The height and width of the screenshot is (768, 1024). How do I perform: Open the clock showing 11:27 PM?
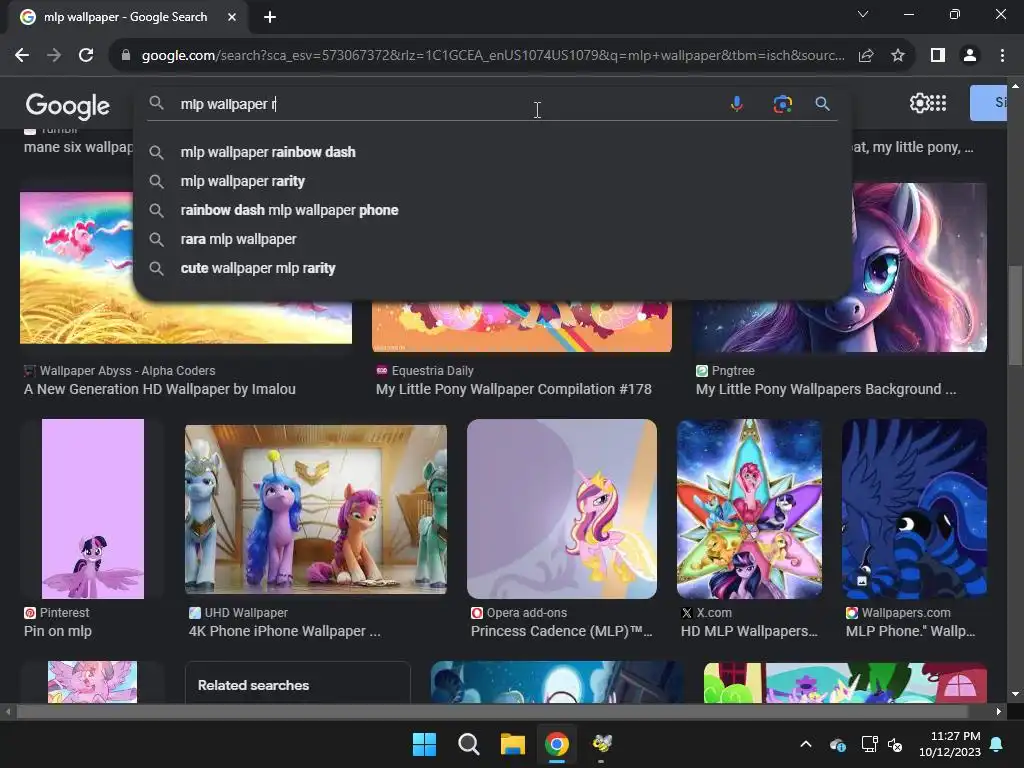950,744
